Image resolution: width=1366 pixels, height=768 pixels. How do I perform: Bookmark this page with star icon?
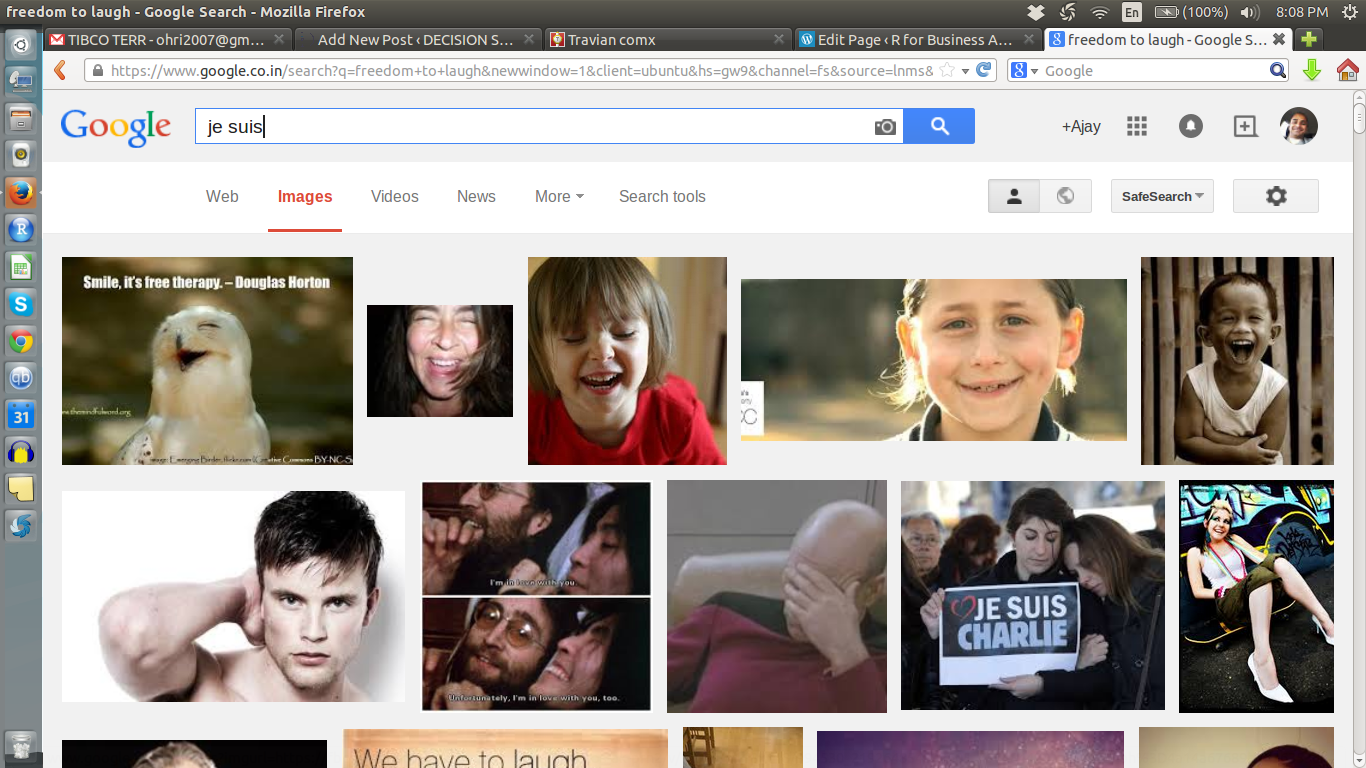pyautogui.click(x=946, y=71)
